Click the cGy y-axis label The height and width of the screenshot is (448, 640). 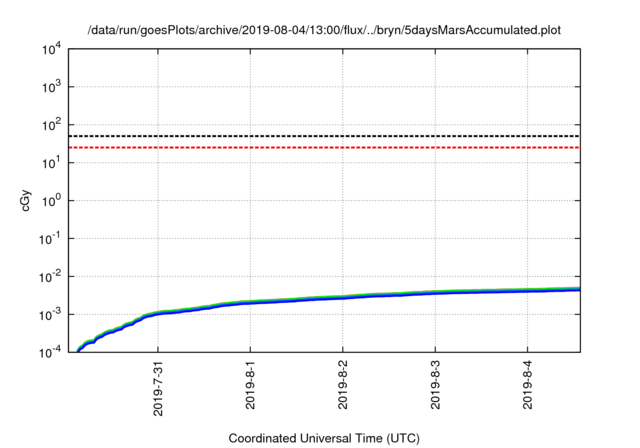pos(25,201)
